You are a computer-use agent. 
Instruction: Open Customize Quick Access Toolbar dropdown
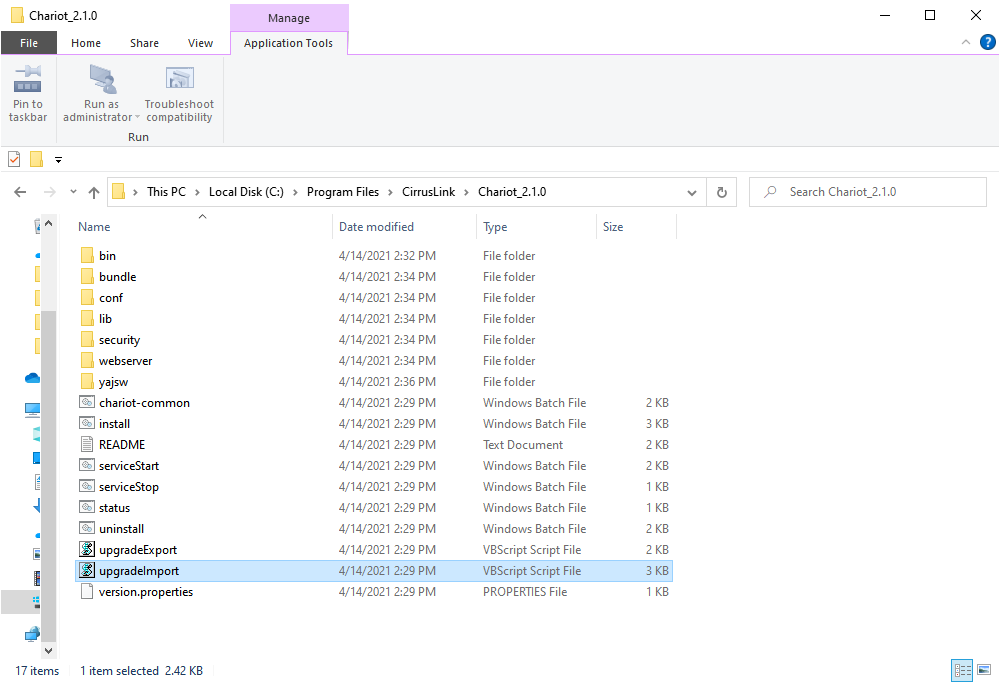point(58,160)
